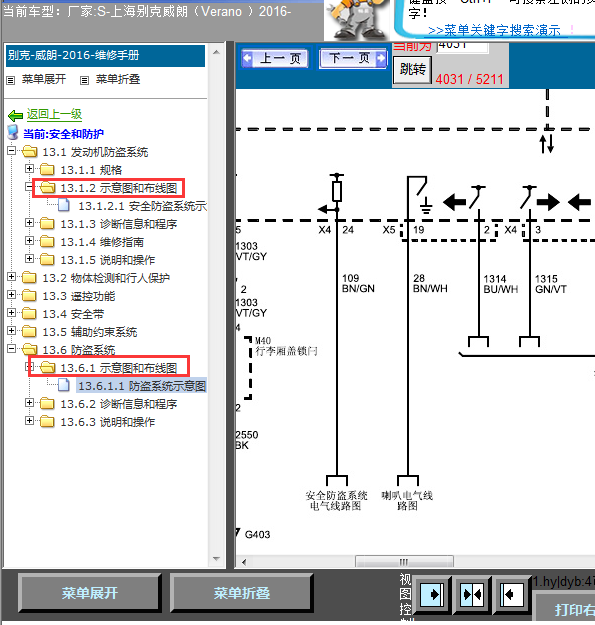Click folder icon of 13.1.4 维修指南
The image size is (595, 625).
pos(47,241)
